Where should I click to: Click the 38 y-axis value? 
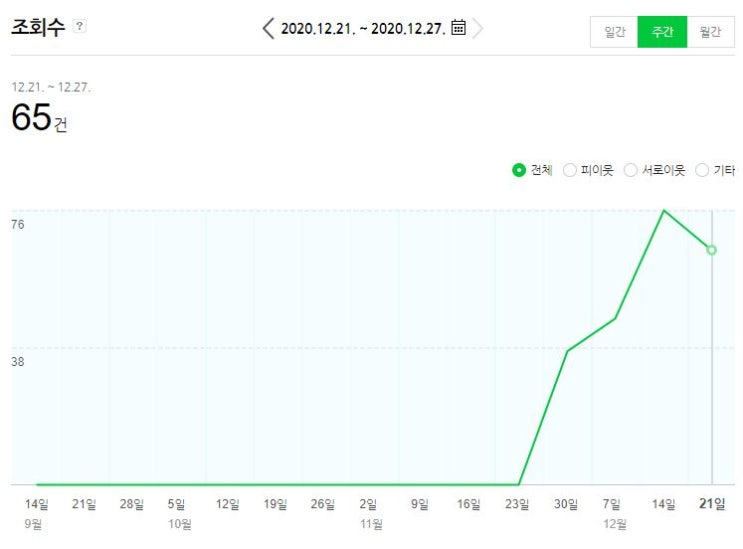point(18,361)
